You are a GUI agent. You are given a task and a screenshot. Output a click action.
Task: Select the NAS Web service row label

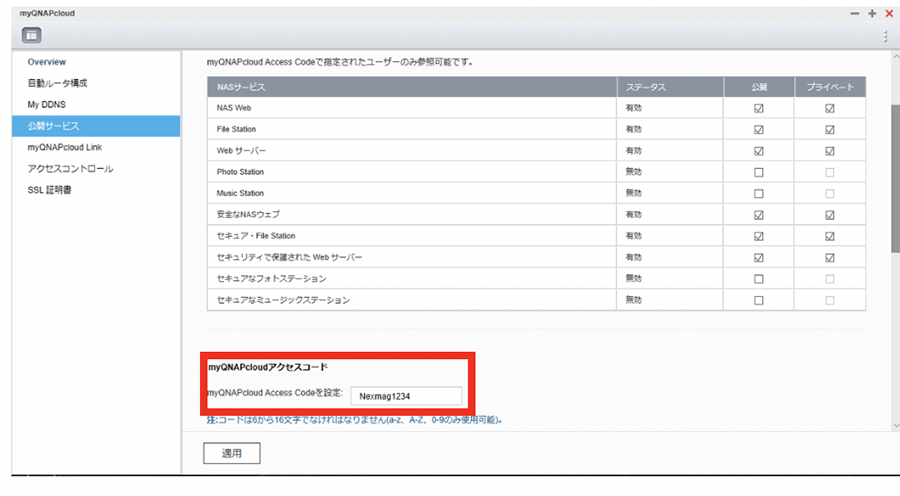234,108
